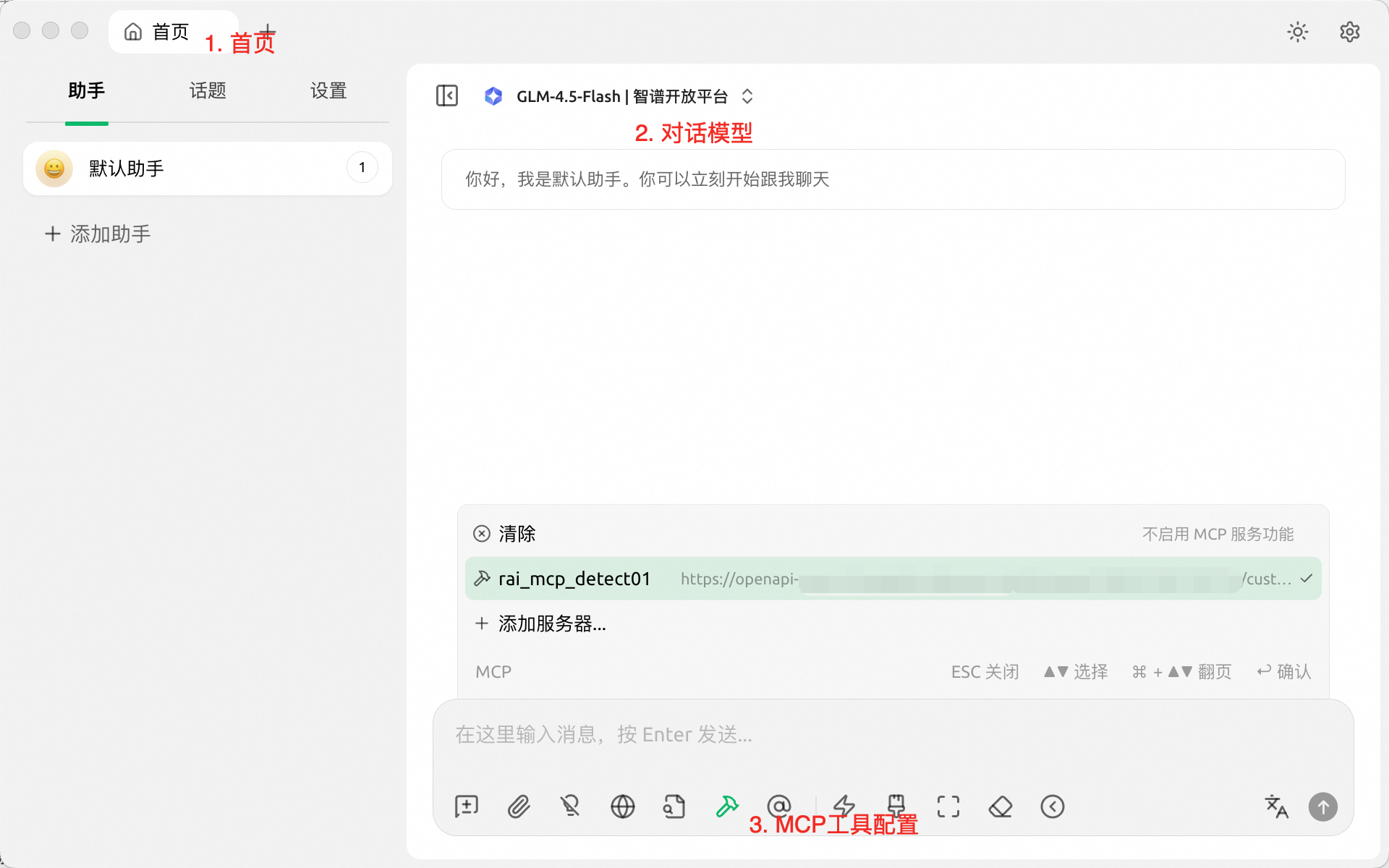The height and width of the screenshot is (868, 1389).
Task: Click the green MCP hammer icon
Action: click(x=726, y=806)
